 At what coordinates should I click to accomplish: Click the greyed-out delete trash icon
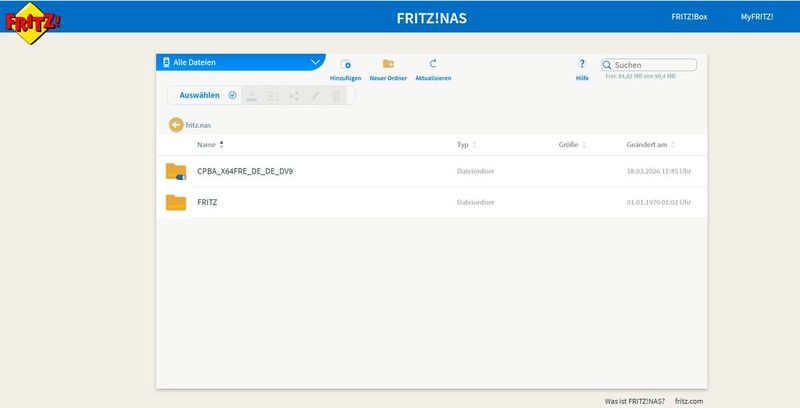click(336, 95)
